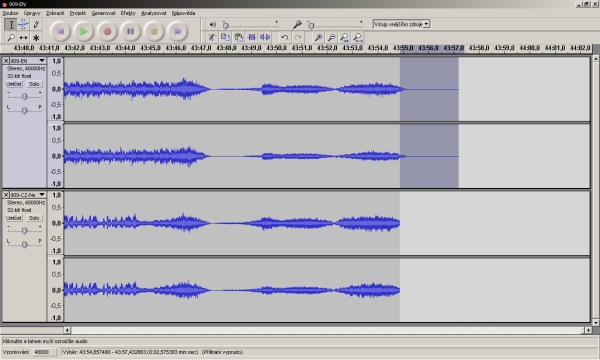
Task: Click the horizontal scrollbar left arrow
Action: [67, 330]
